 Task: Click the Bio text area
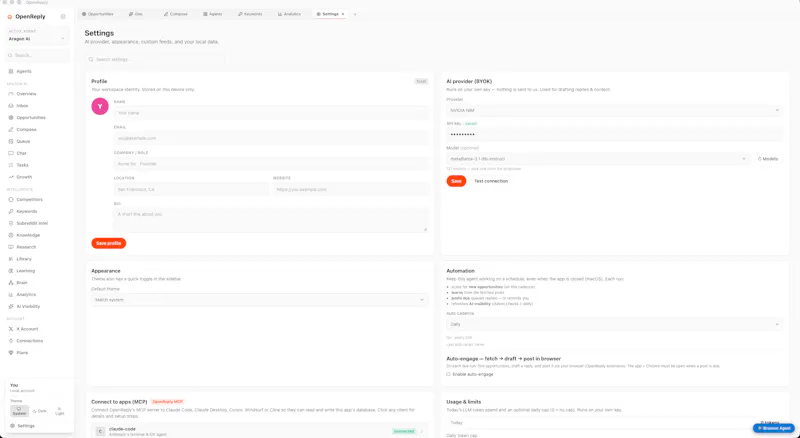pyautogui.click(x=271, y=220)
